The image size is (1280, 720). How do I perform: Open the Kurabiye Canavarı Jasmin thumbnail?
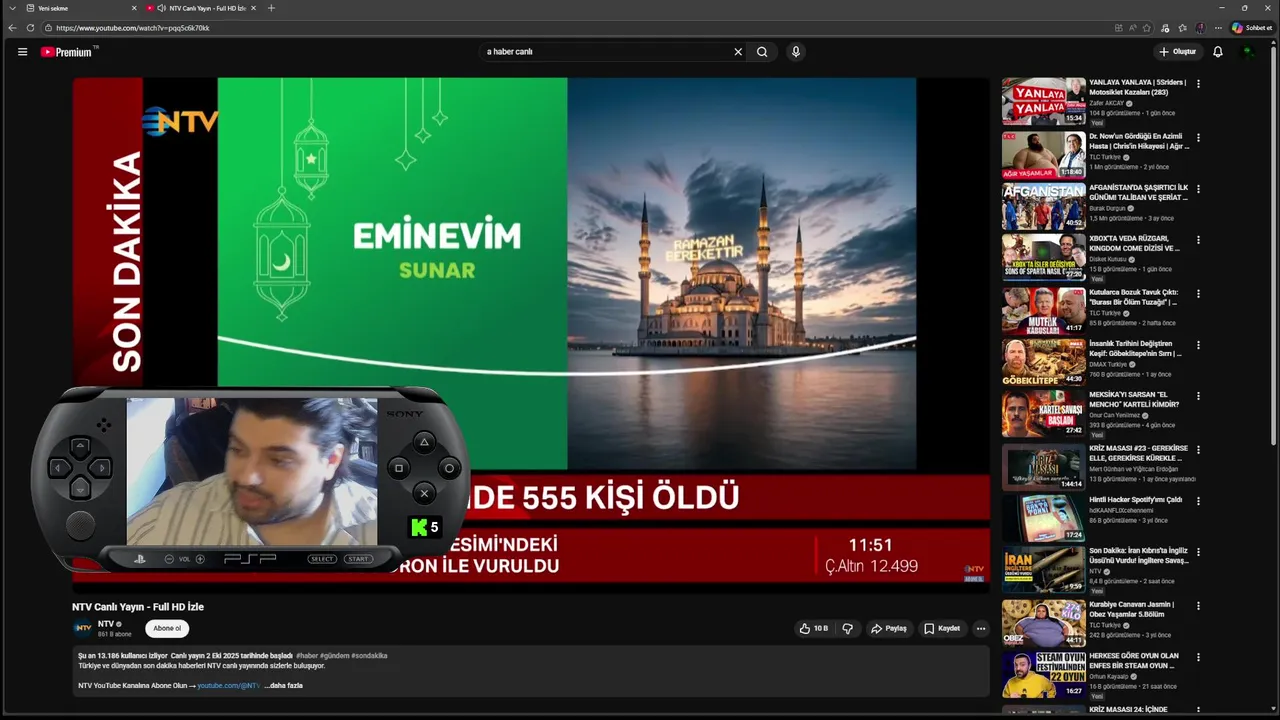click(x=1044, y=622)
